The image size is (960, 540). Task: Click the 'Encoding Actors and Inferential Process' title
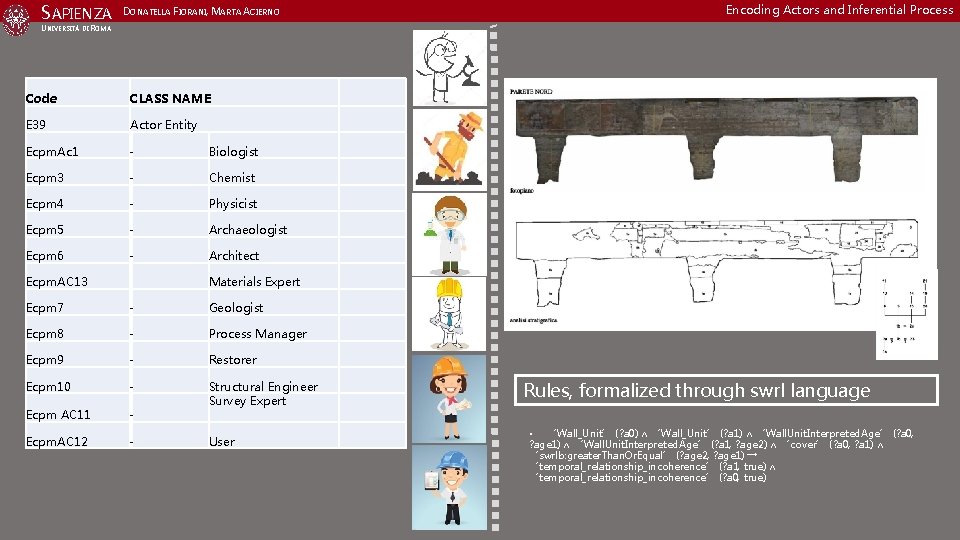839,10
